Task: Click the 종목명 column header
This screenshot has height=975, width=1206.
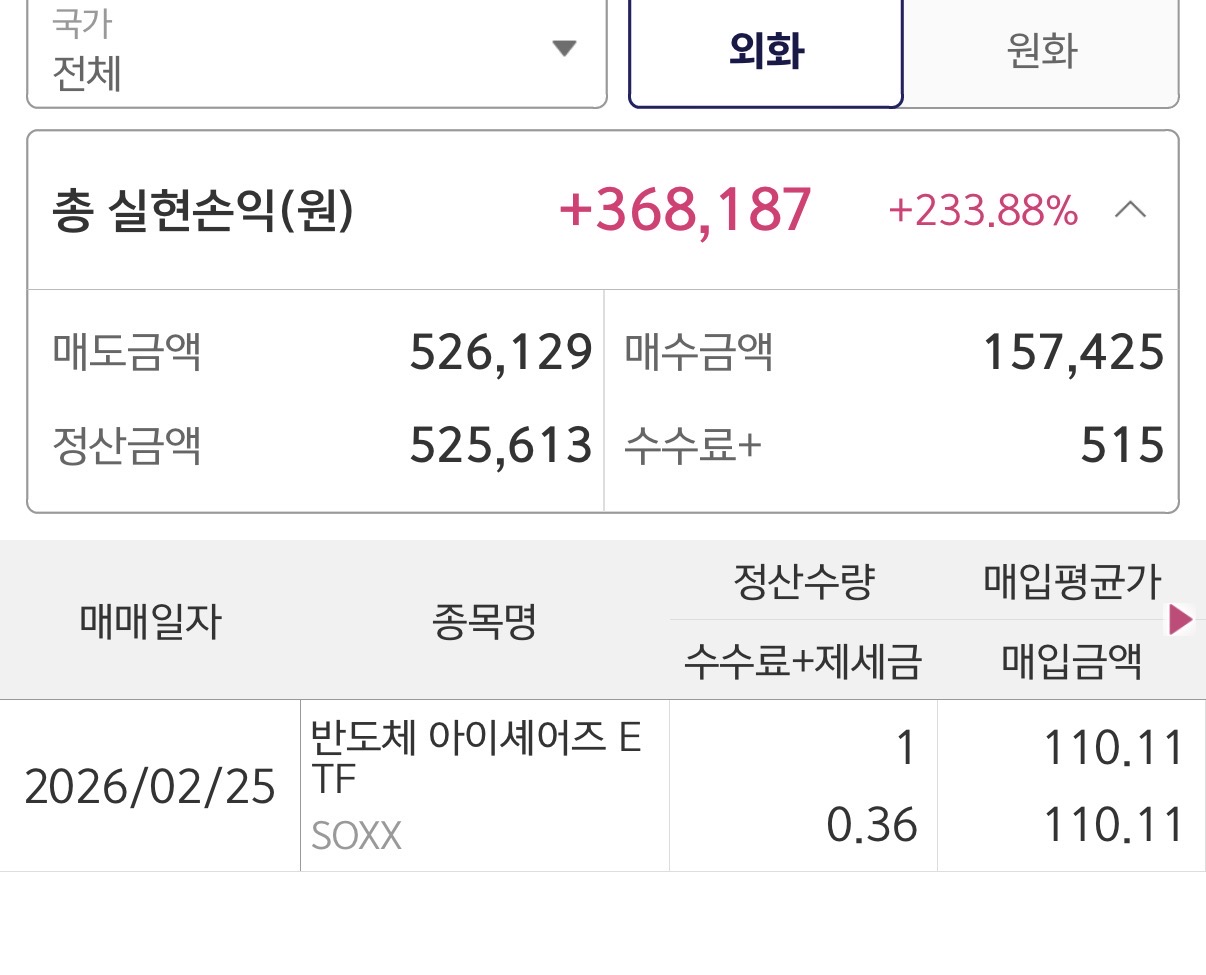Action: click(485, 622)
